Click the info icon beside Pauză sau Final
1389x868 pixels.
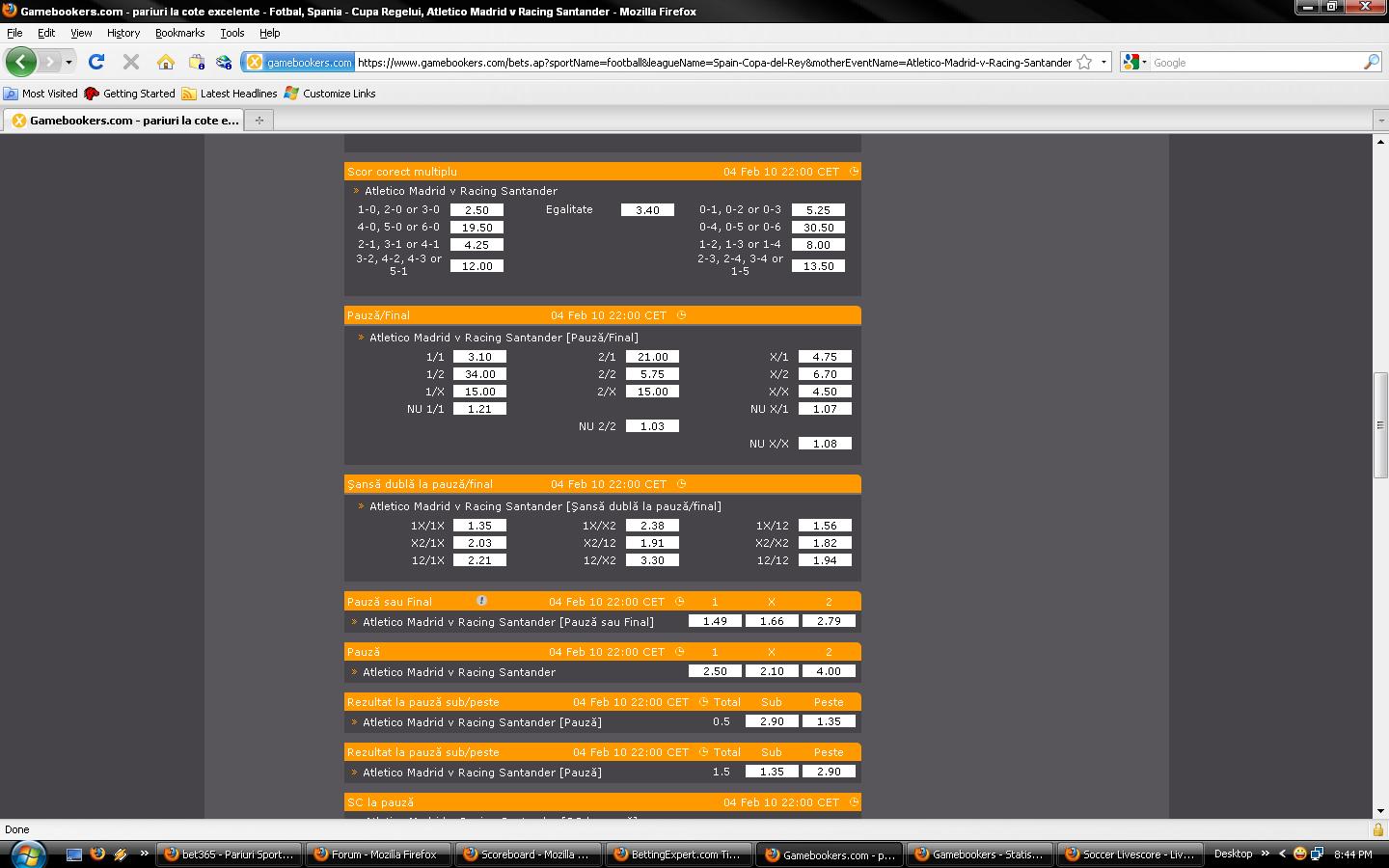pyautogui.click(x=481, y=601)
